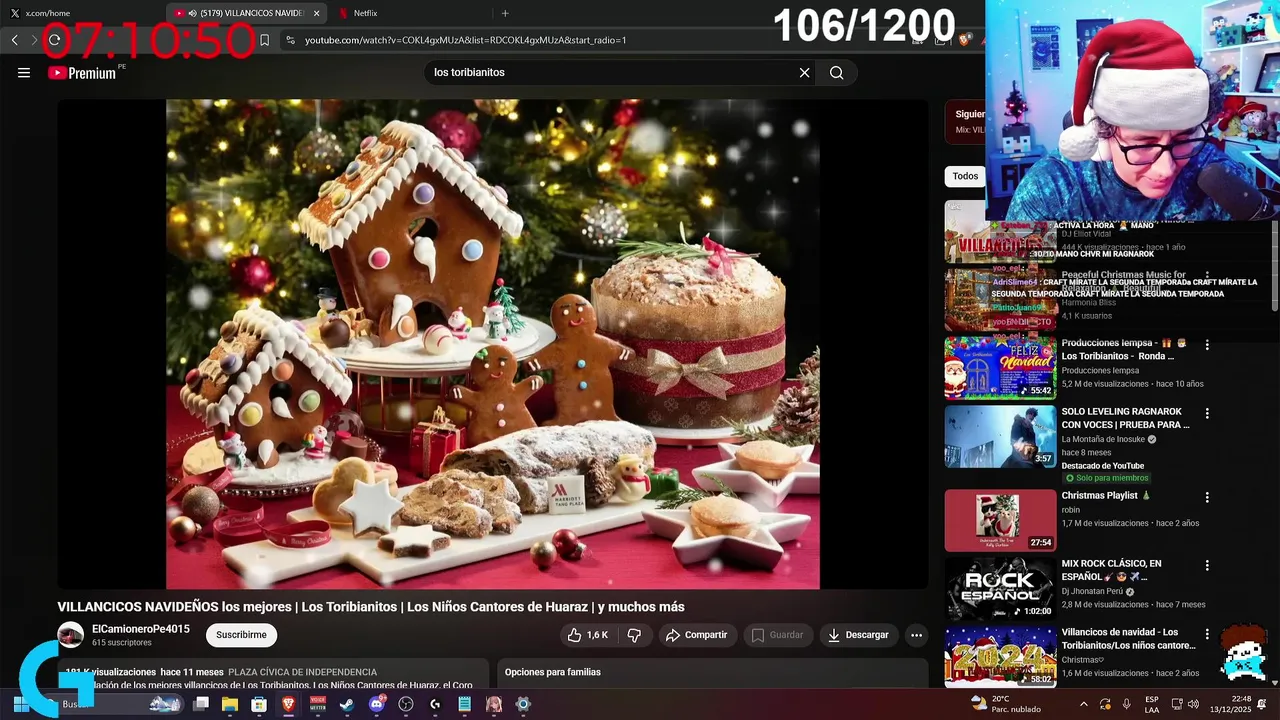Reload the current page
This screenshot has height=720, width=1280.
[x=54, y=40]
